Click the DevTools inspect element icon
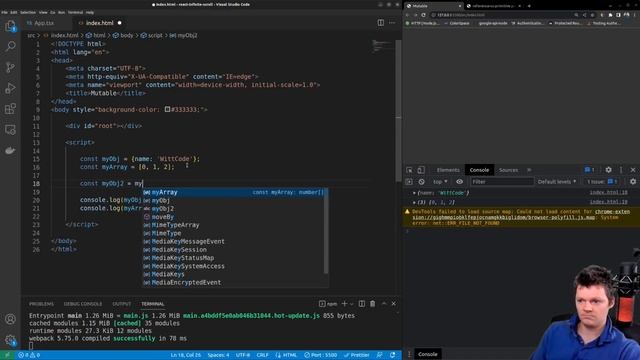 pos(409,170)
